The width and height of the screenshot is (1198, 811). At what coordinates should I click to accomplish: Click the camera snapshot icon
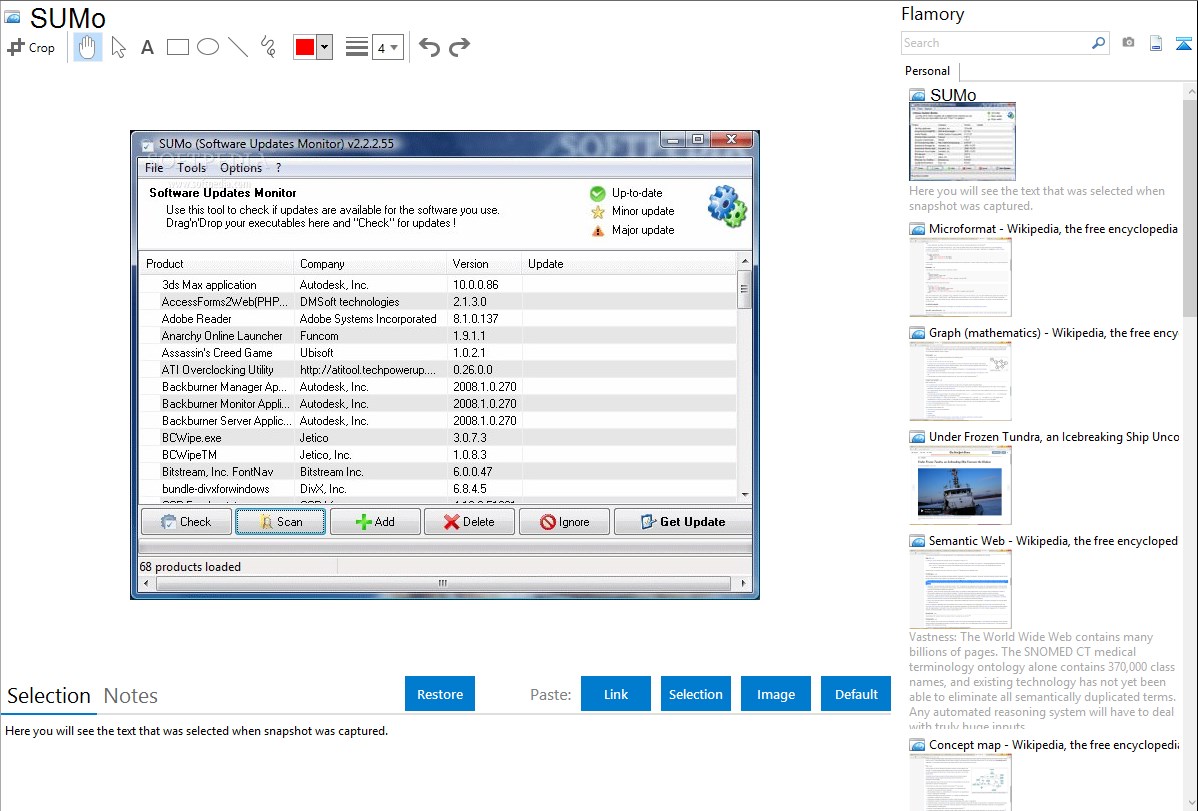[1128, 43]
